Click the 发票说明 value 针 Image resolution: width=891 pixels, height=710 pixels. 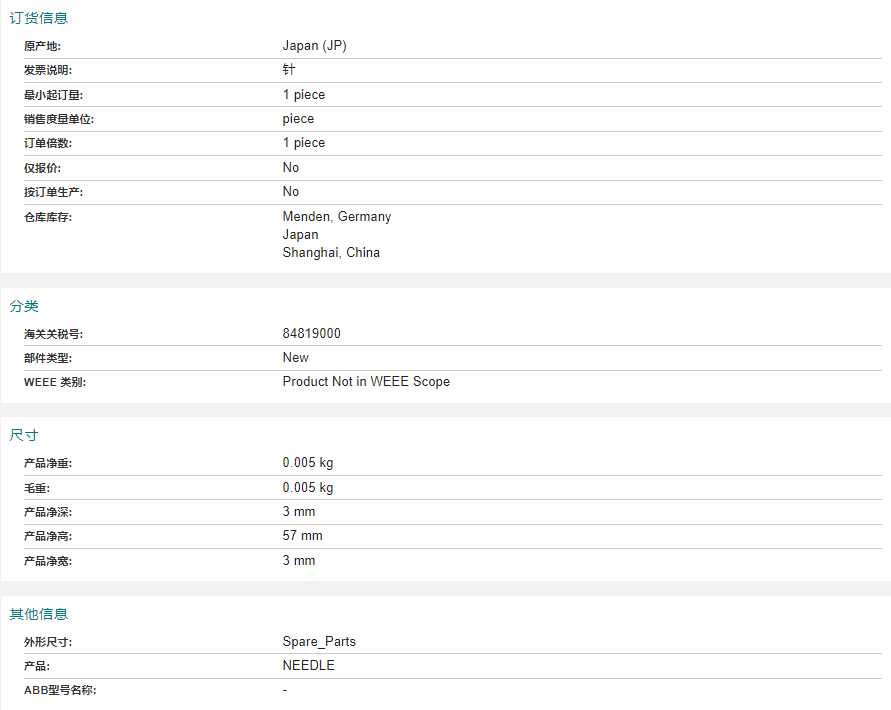(289, 69)
